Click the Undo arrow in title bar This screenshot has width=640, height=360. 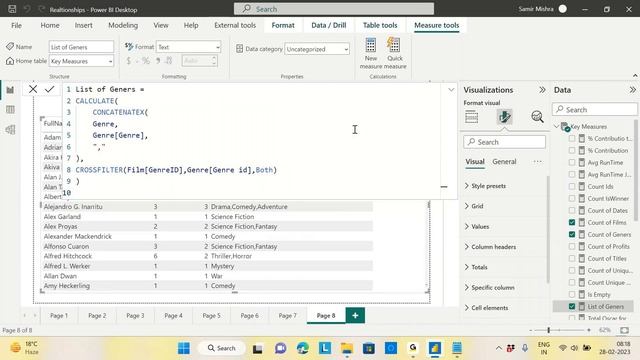(x=27, y=9)
